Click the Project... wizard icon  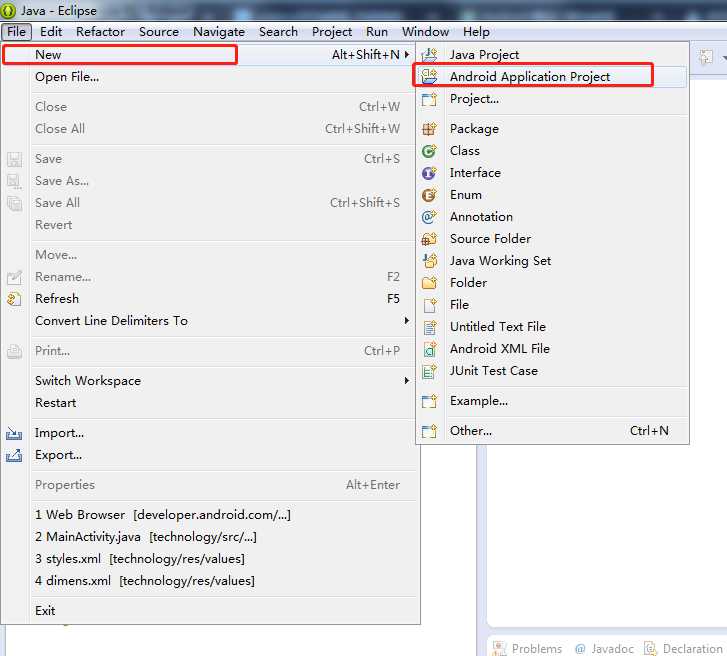pos(429,99)
